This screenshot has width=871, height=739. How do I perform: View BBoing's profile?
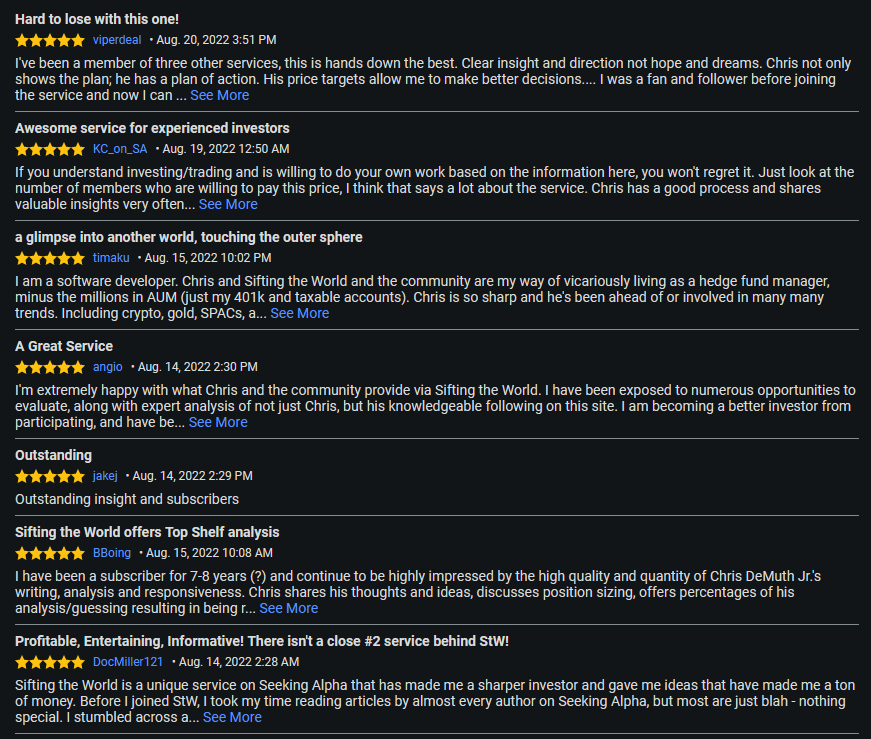click(112, 553)
